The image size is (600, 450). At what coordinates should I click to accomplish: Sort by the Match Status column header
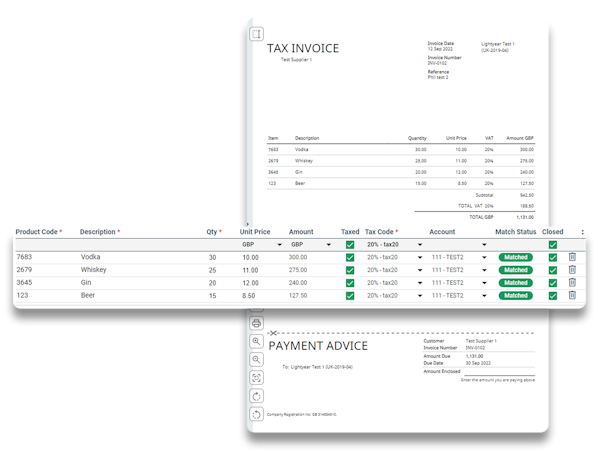515,232
